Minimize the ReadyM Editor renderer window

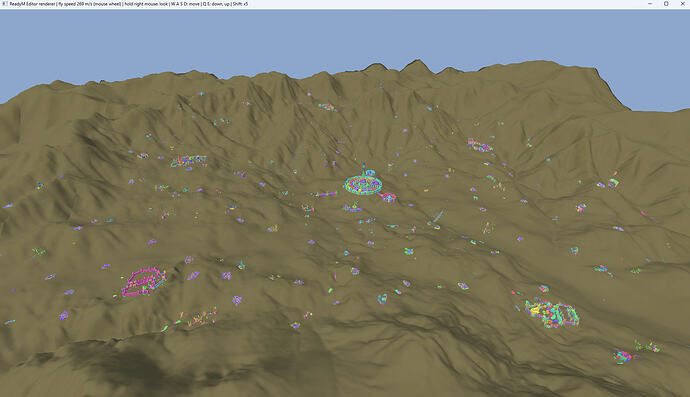pos(650,4)
